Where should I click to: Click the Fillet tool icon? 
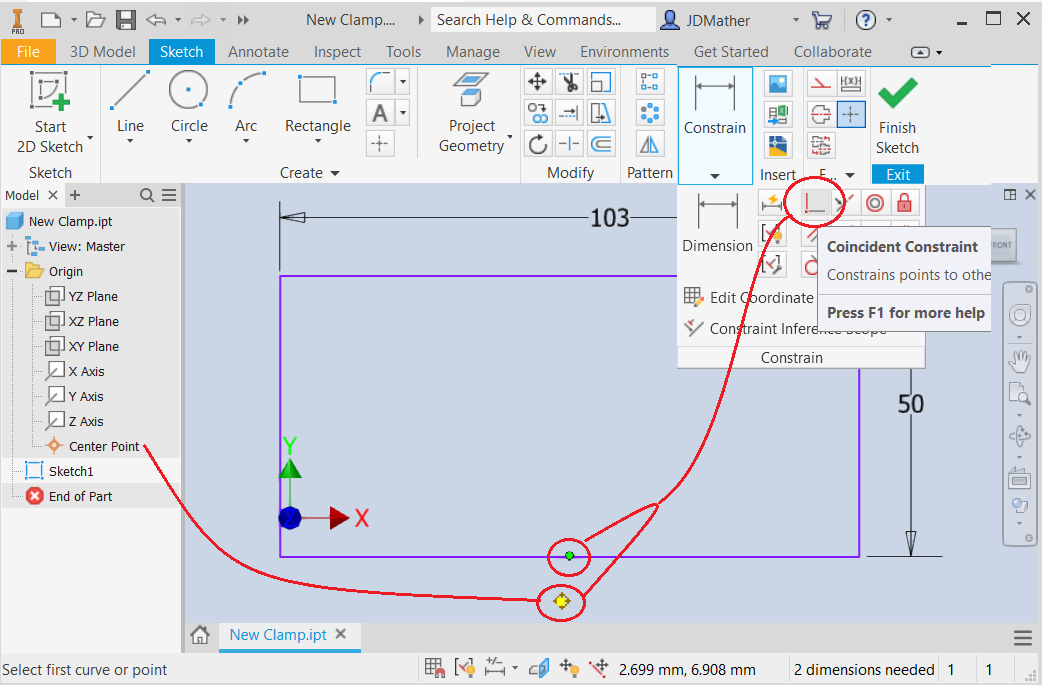pos(381,82)
